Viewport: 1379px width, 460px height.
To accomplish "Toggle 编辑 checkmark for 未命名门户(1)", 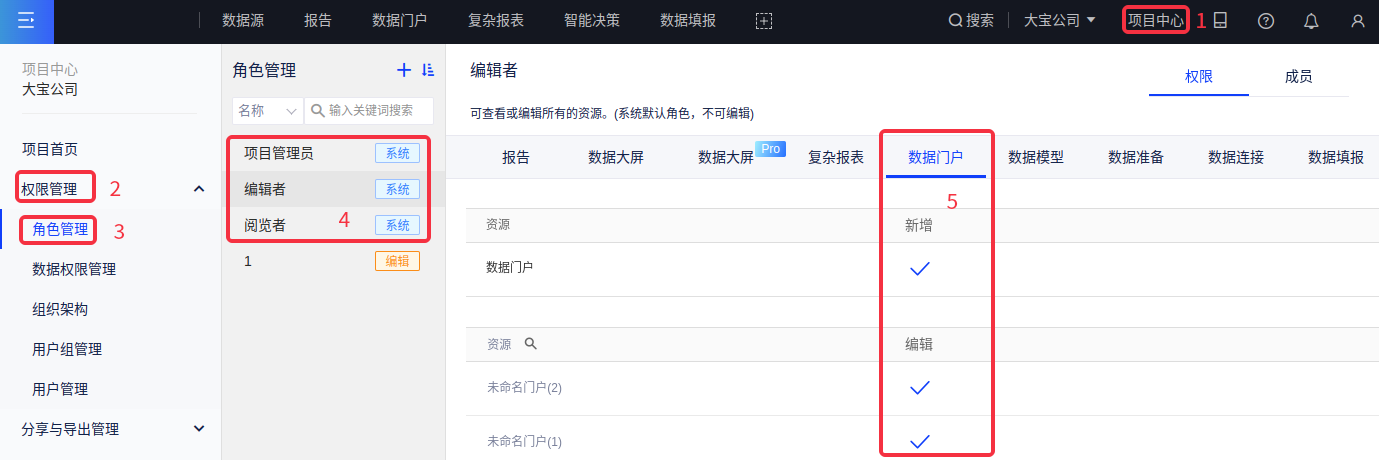I will 920,441.
